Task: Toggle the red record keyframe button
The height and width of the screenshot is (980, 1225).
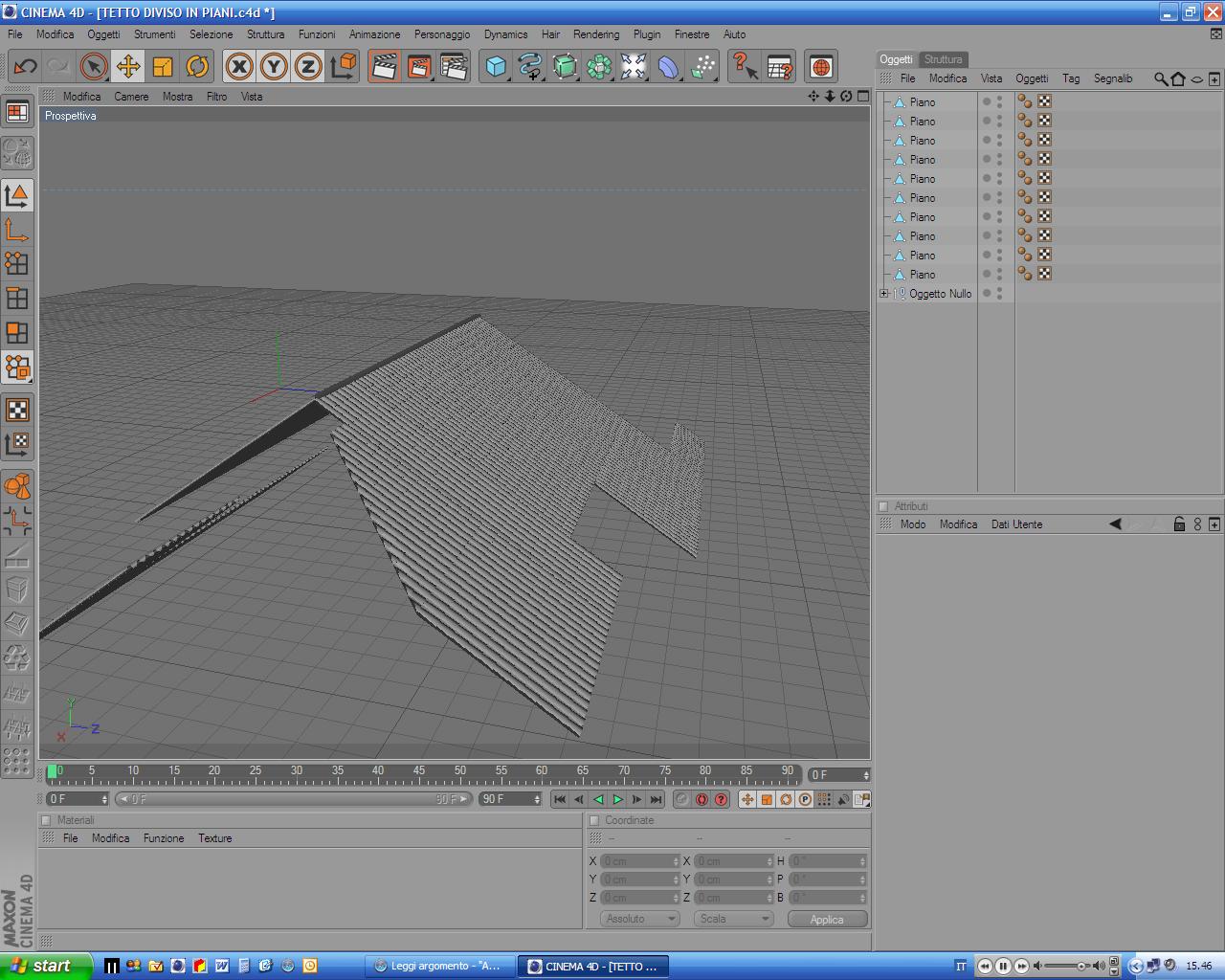Action: [x=702, y=799]
